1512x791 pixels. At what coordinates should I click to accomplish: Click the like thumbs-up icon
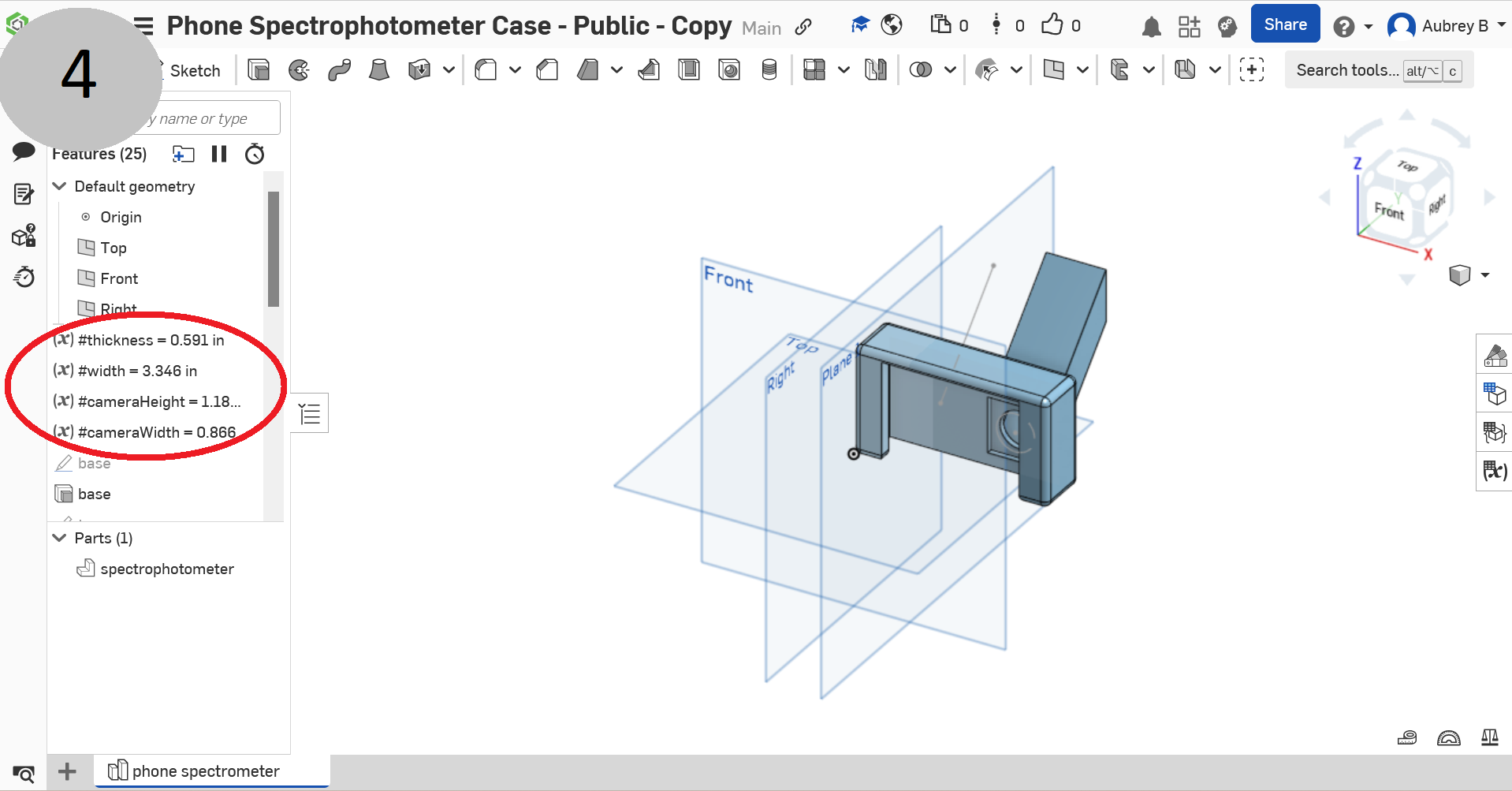coord(1052,25)
